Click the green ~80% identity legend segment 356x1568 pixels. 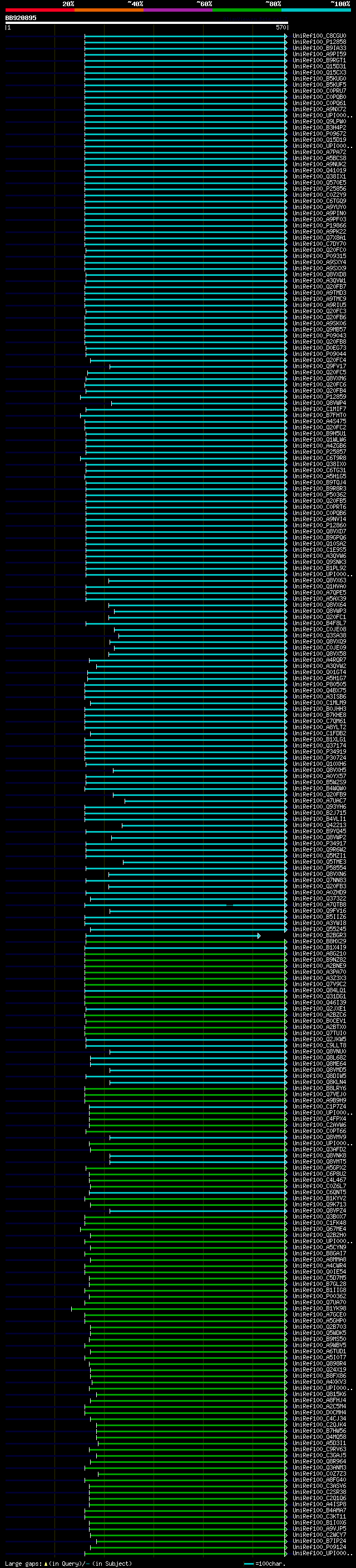click(247, 10)
